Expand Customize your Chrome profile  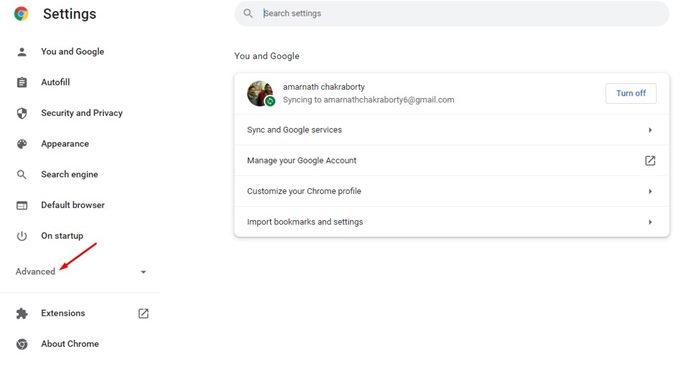[x=451, y=191]
